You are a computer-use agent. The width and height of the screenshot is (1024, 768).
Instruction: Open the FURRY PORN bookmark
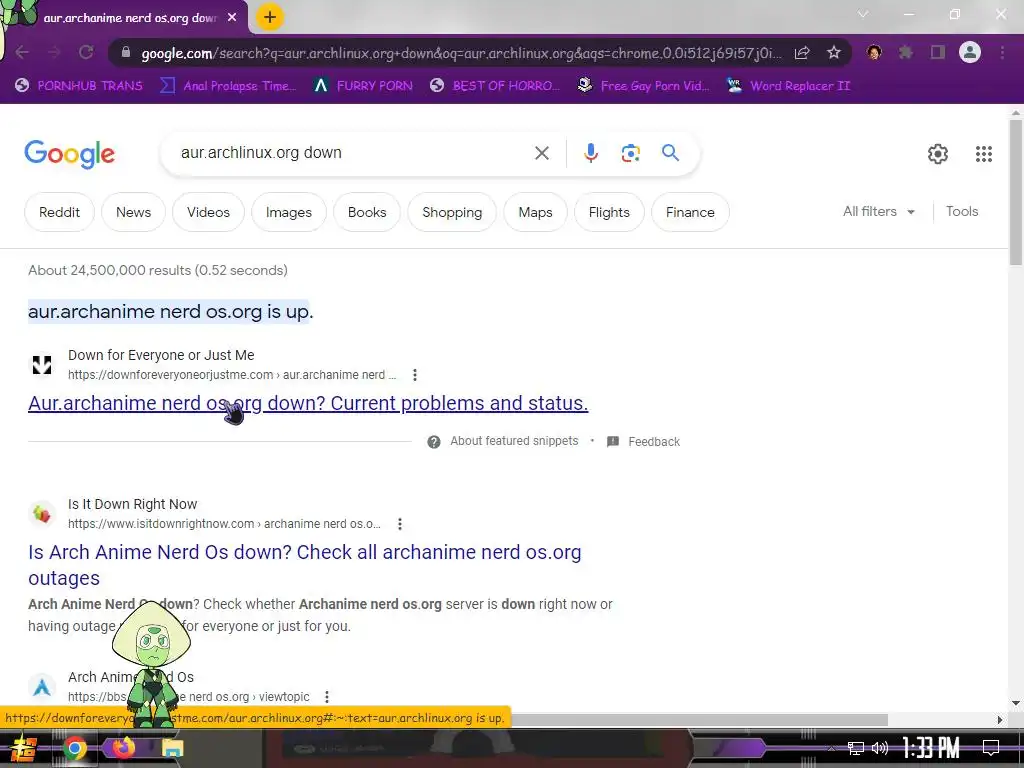point(363,86)
